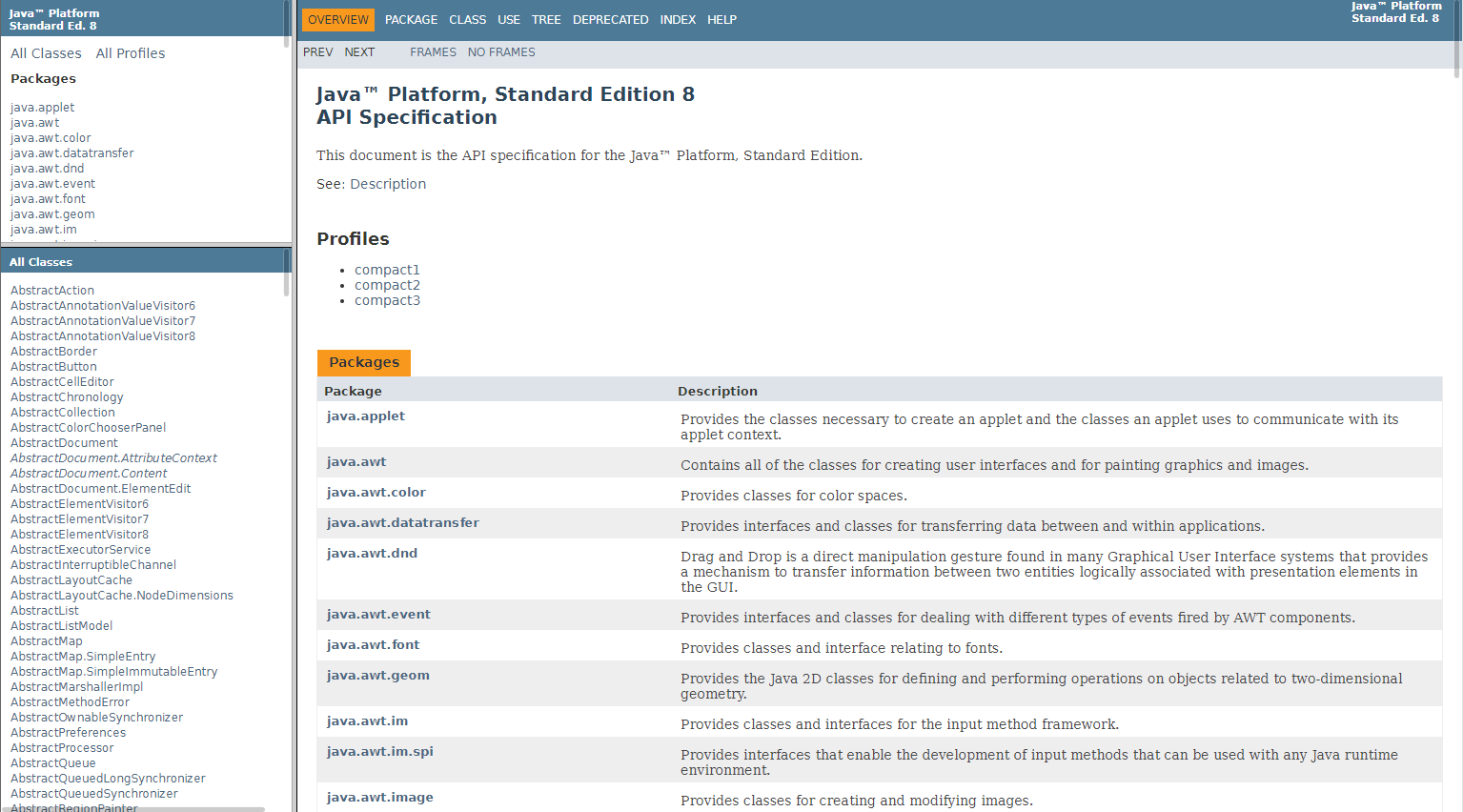Open the All Profiles link

coord(131,53)
